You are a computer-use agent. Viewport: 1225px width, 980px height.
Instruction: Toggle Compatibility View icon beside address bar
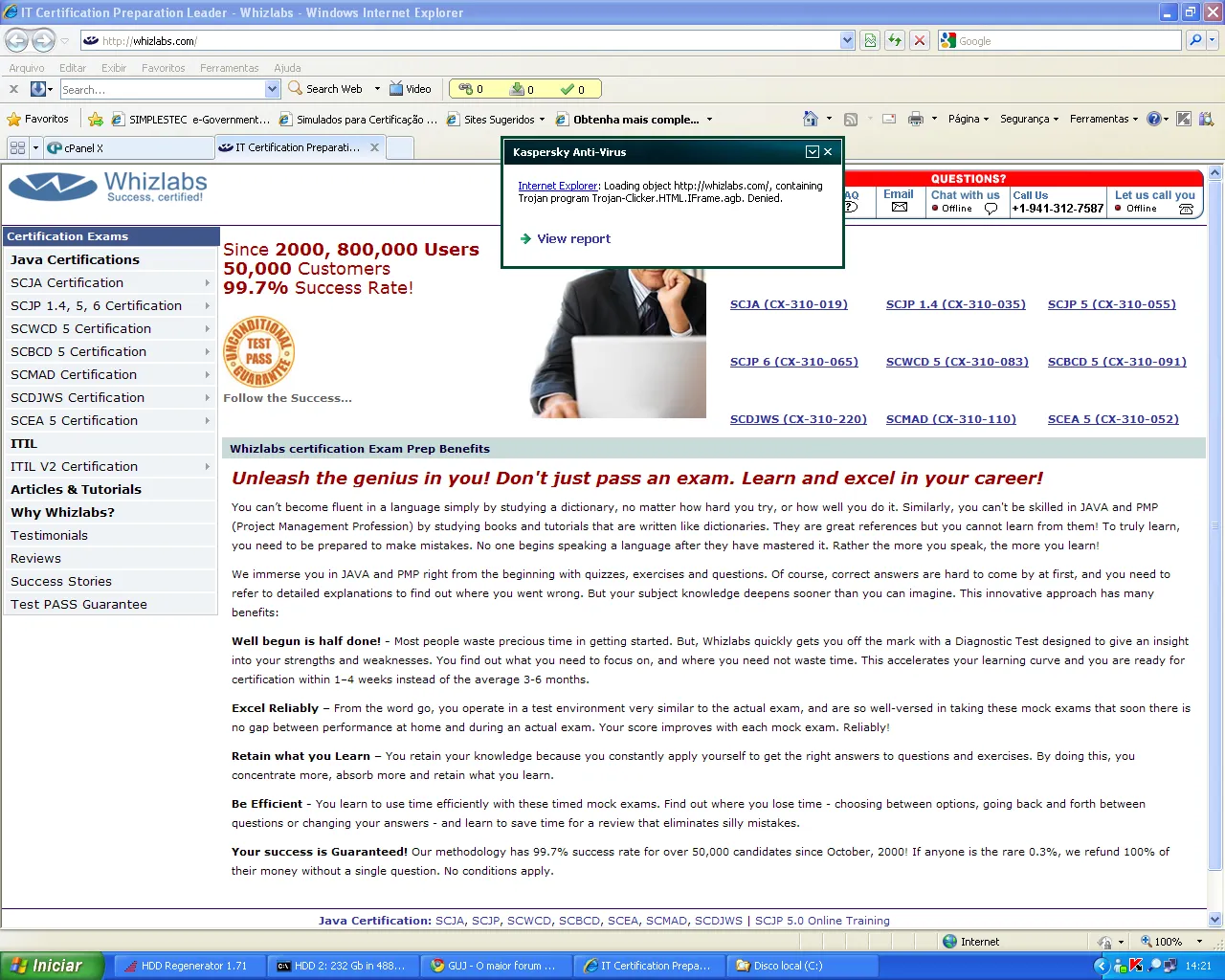pos(870,40)
